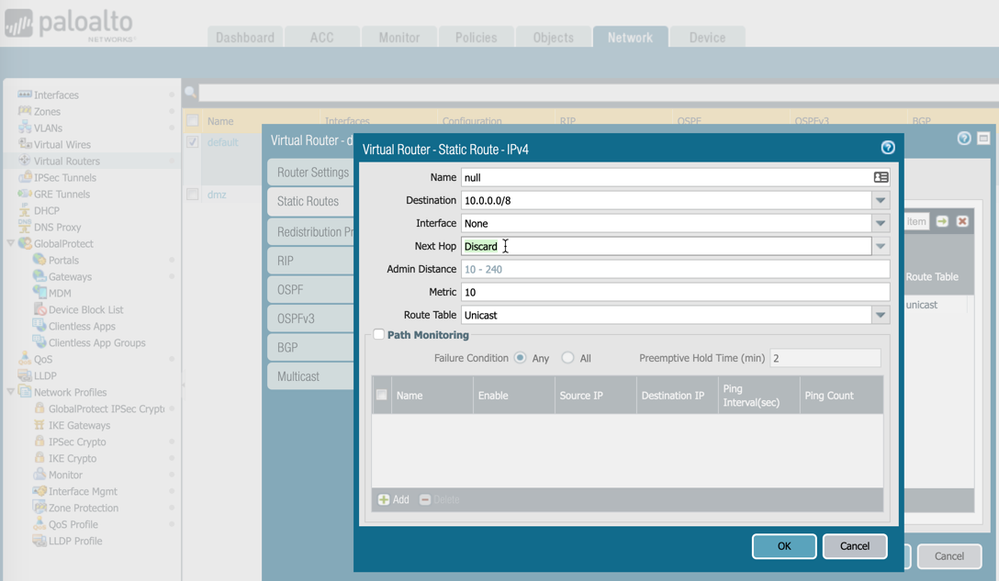
Task: Expand the Interface dropdown
Action: click(x=880, y=224)
